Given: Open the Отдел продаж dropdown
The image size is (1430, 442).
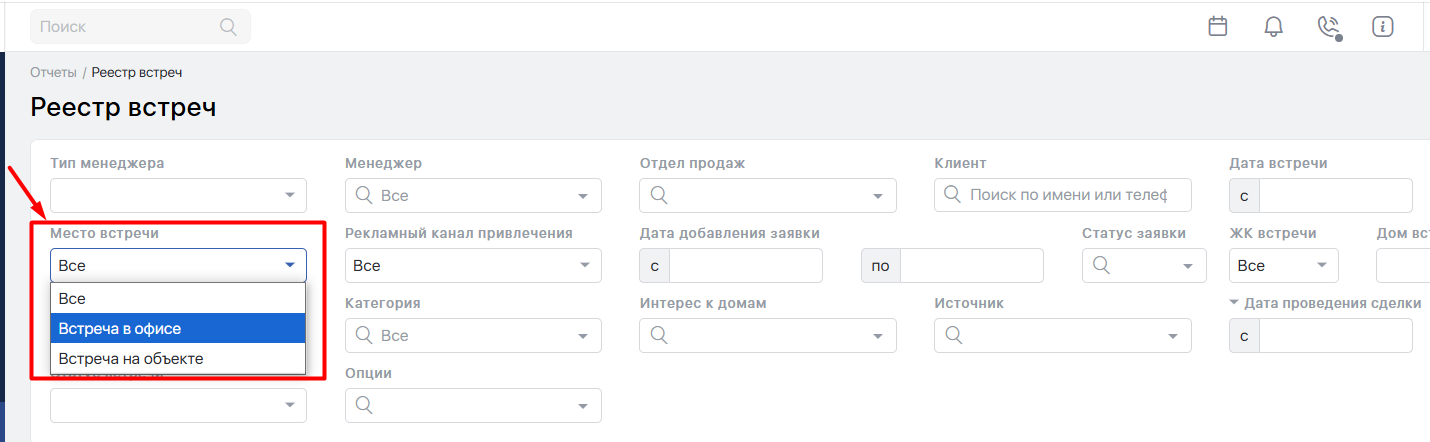Looking at the screenshot, I should [767, 196].
